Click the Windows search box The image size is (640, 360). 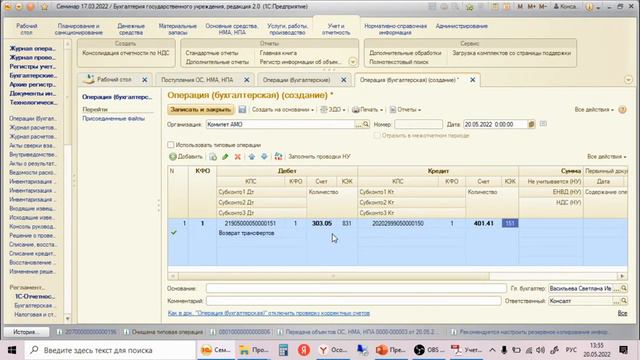point(110,350)
